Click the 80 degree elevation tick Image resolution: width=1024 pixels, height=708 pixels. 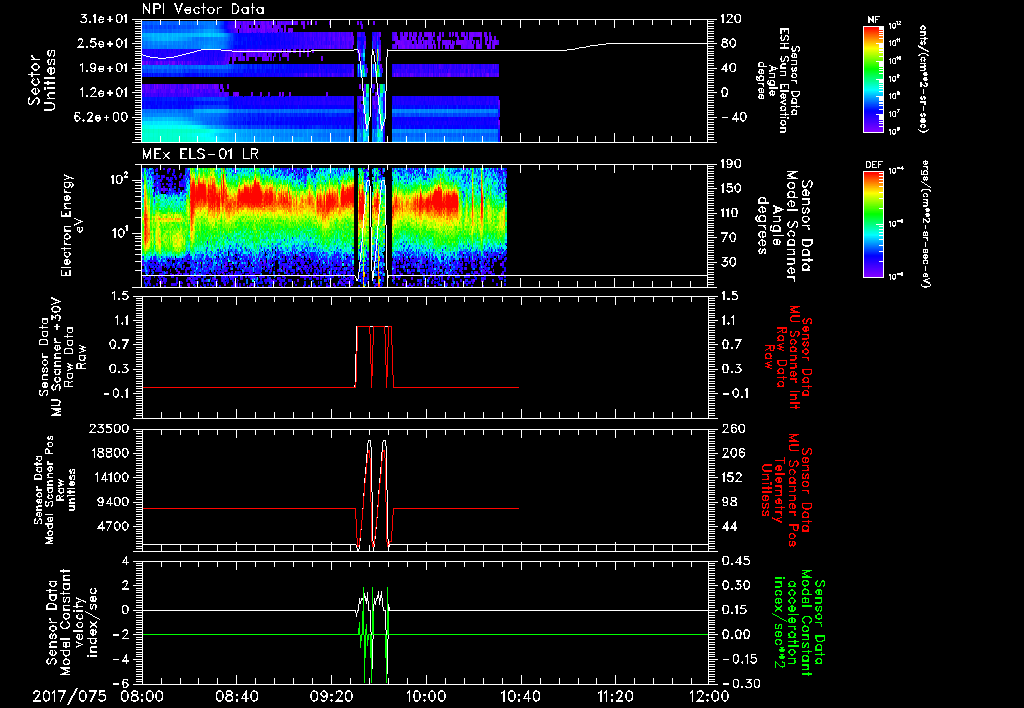point(728,43)
